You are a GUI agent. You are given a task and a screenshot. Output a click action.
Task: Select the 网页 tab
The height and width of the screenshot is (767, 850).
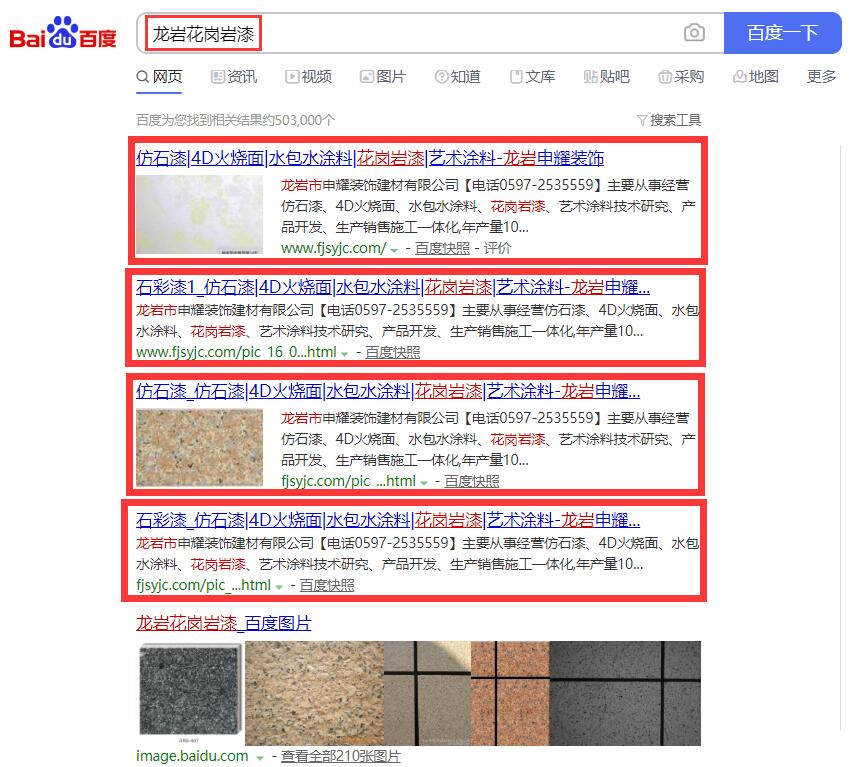(x=159, y=76)
